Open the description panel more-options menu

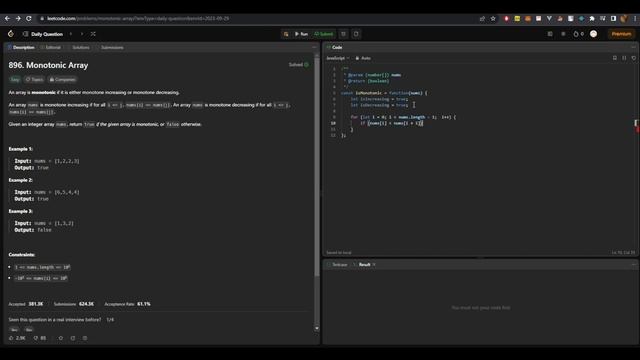[314, 47]
